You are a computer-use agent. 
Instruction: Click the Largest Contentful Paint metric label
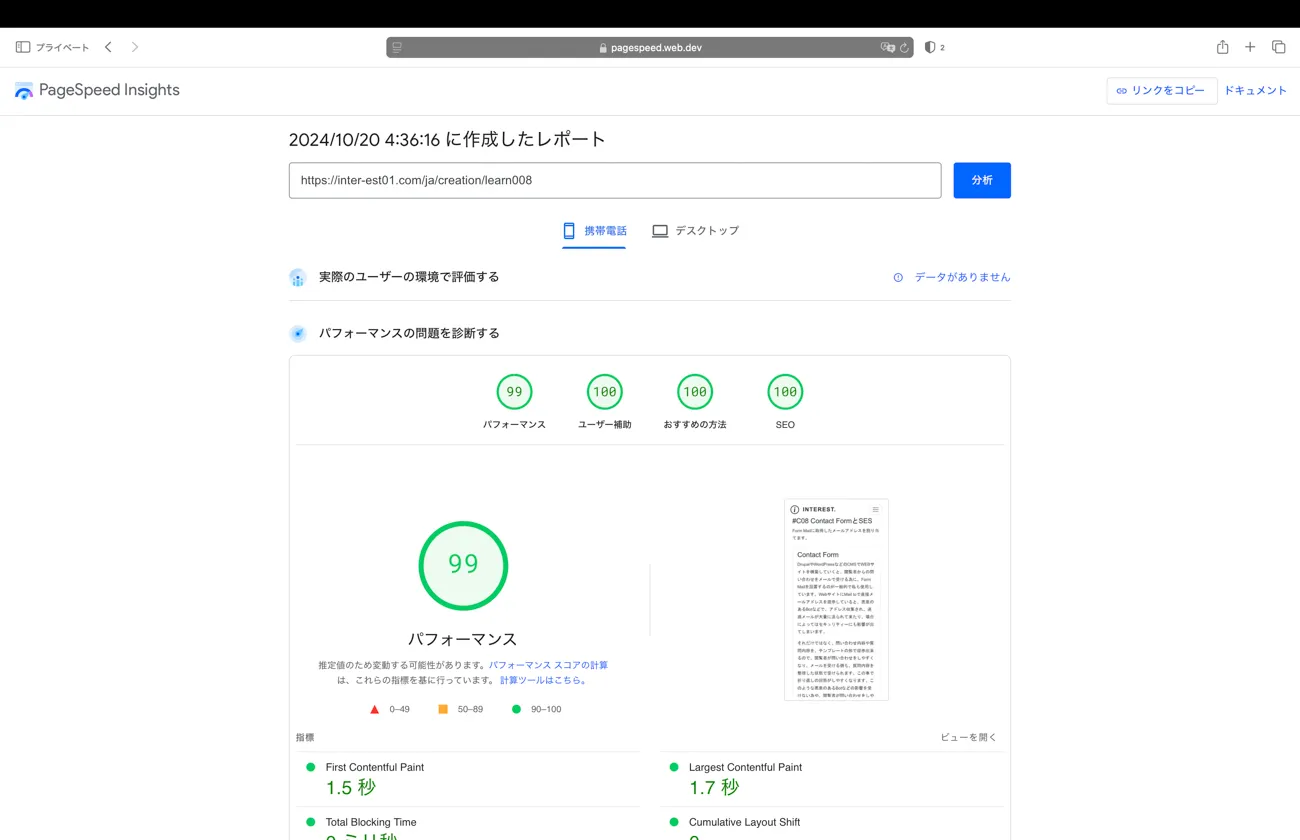click(745, 767)
